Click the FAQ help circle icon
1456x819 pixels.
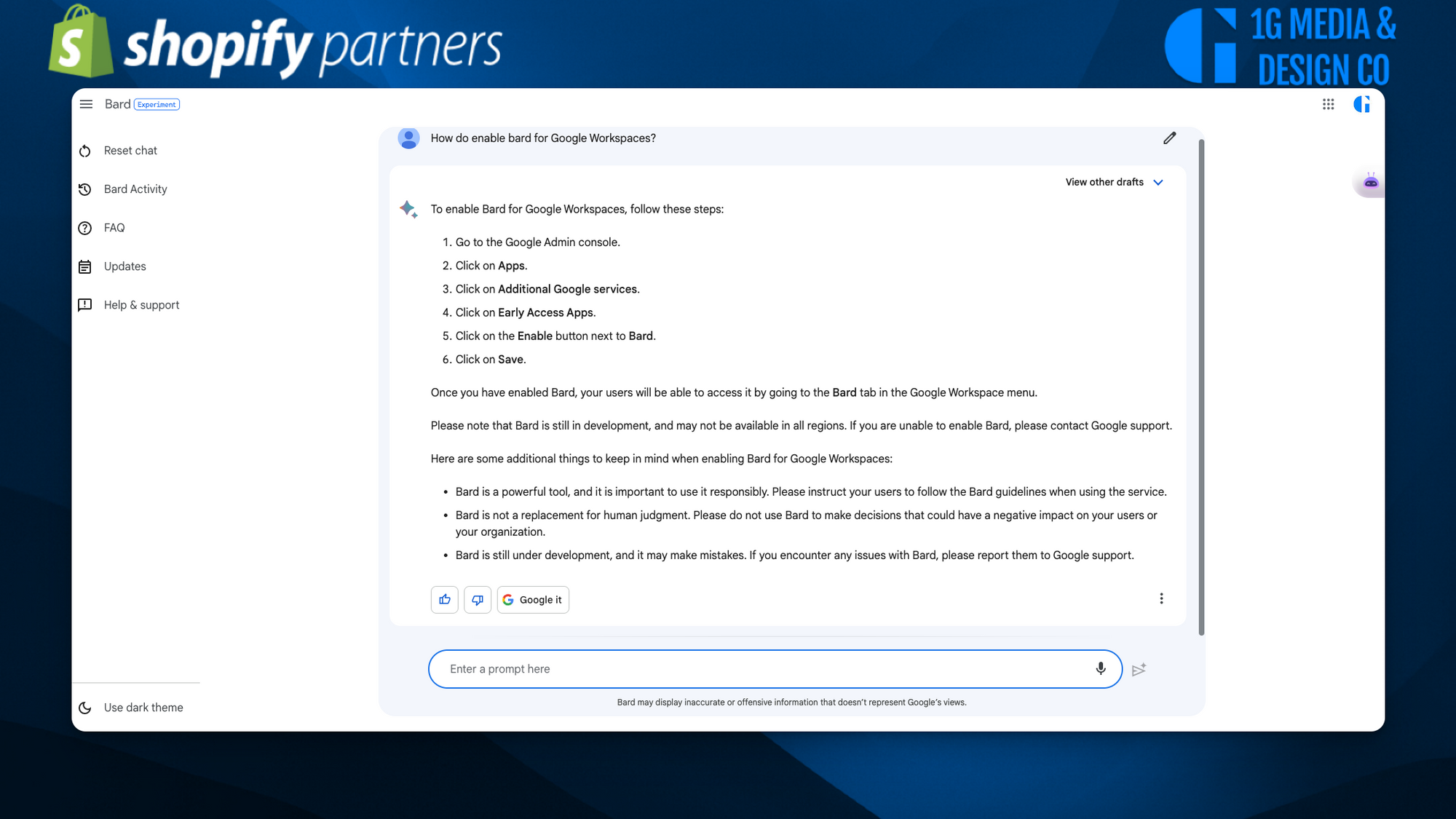pyautogui.click(x=85, y=227)
